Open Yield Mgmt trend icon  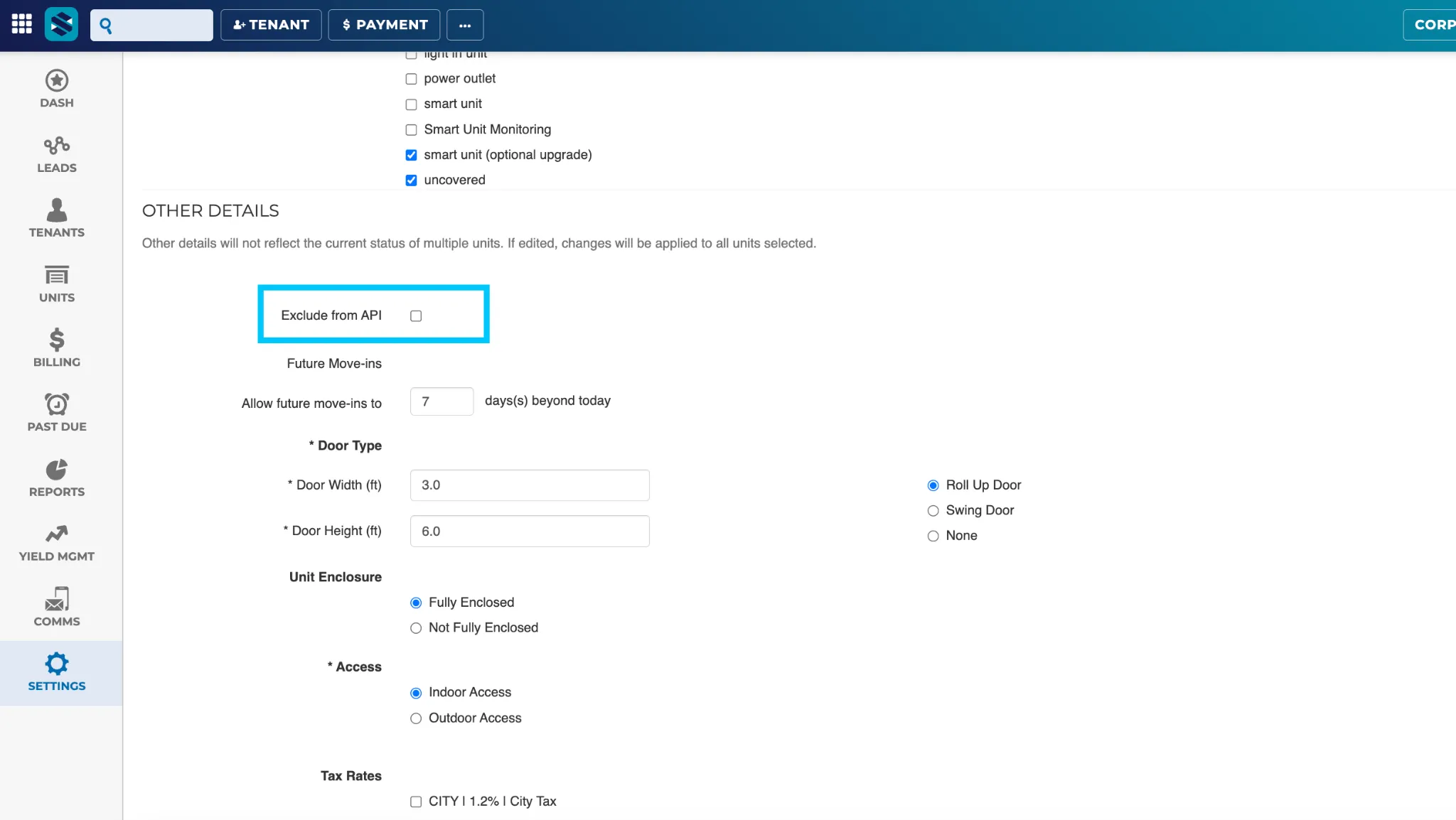[x=57, y=534]
